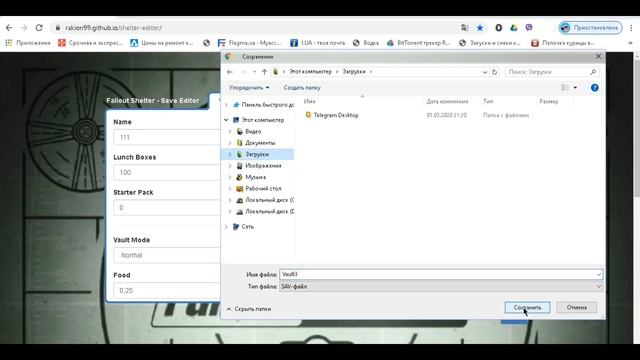Go back in the save dialog
Viewport: 640px width, 360px height.
(x=229, y=72)
